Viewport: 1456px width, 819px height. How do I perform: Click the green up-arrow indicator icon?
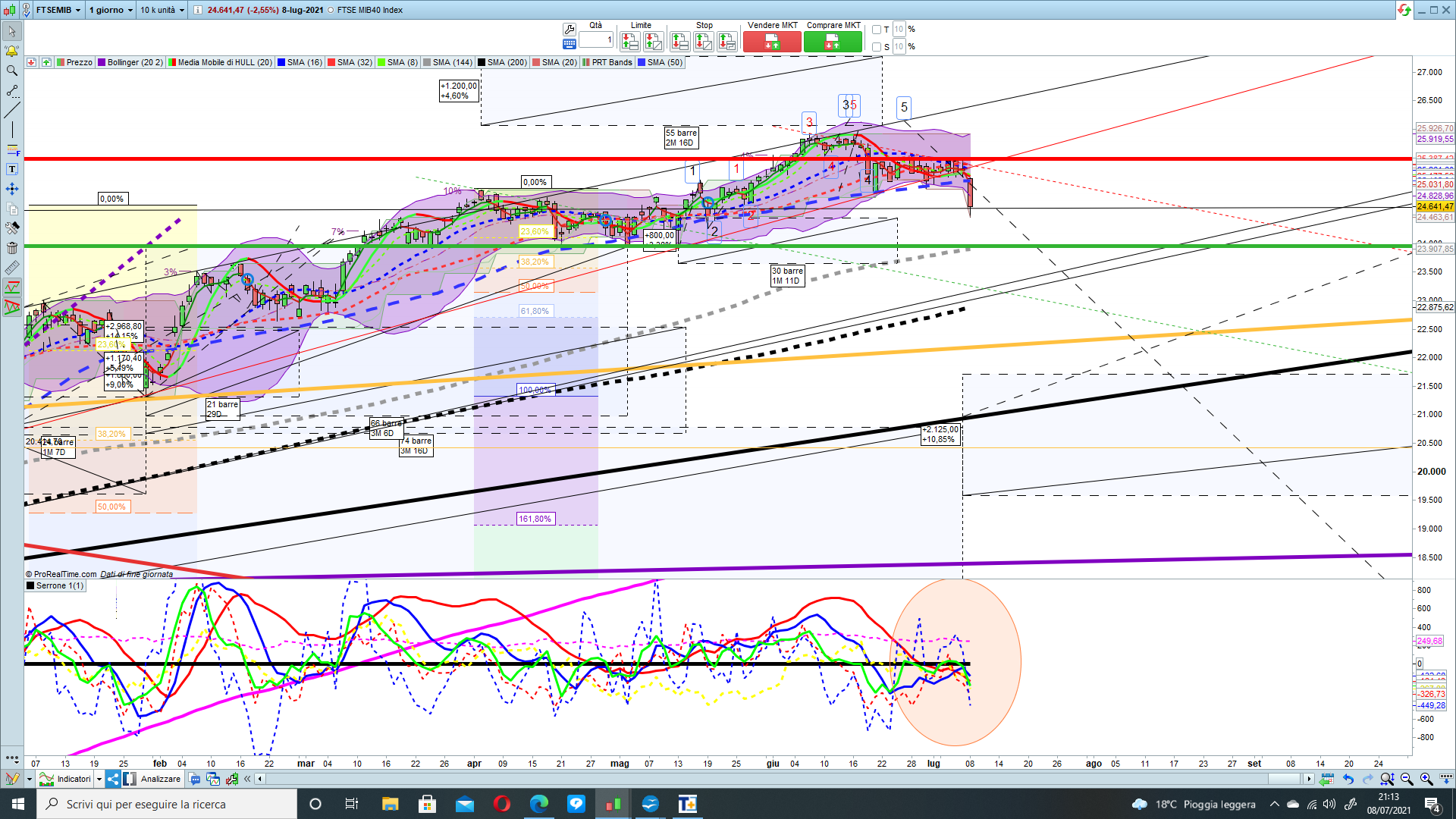pyautogui.click(x=47, y=62)
